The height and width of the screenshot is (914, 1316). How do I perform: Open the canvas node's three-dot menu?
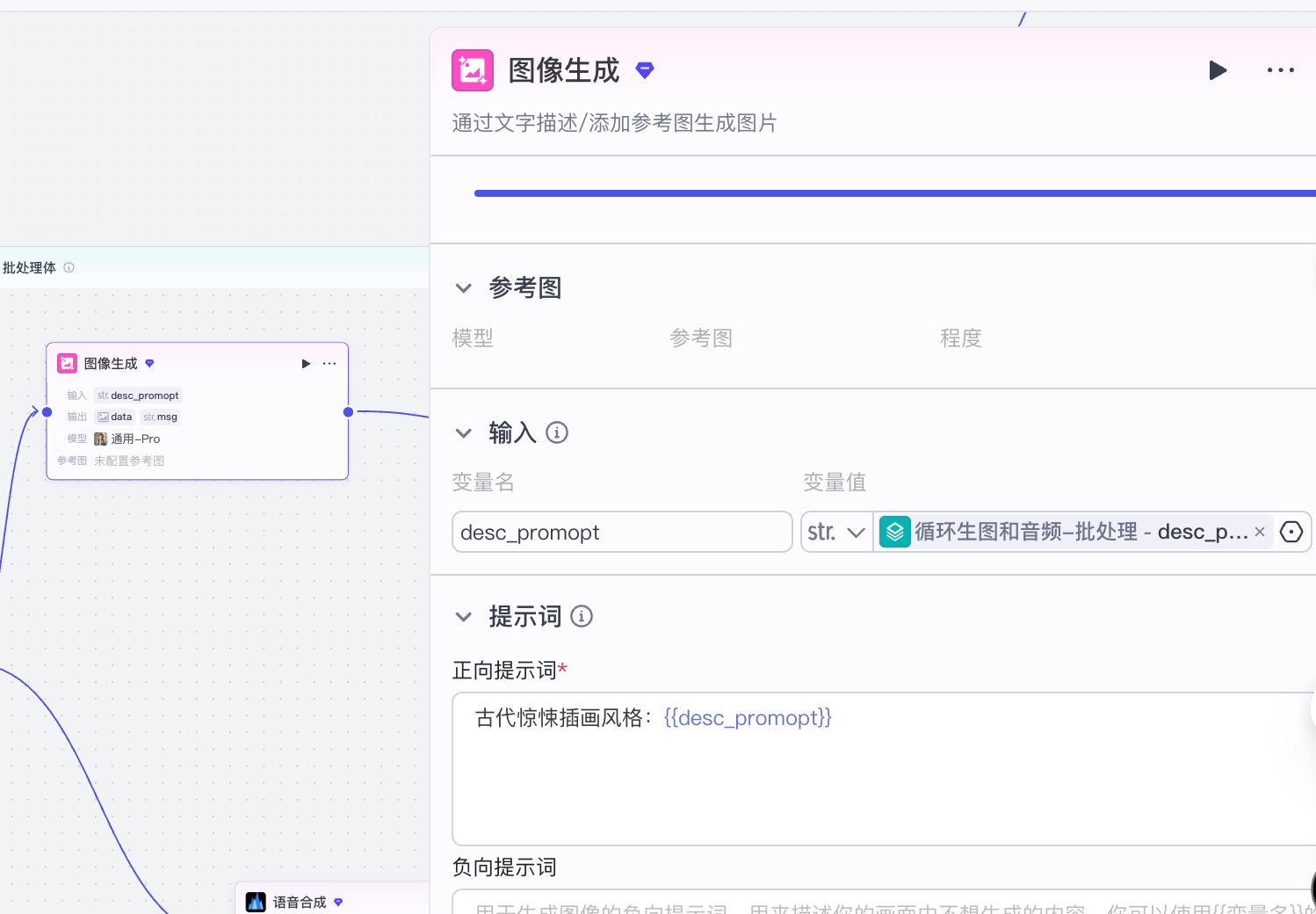point(329,364)
